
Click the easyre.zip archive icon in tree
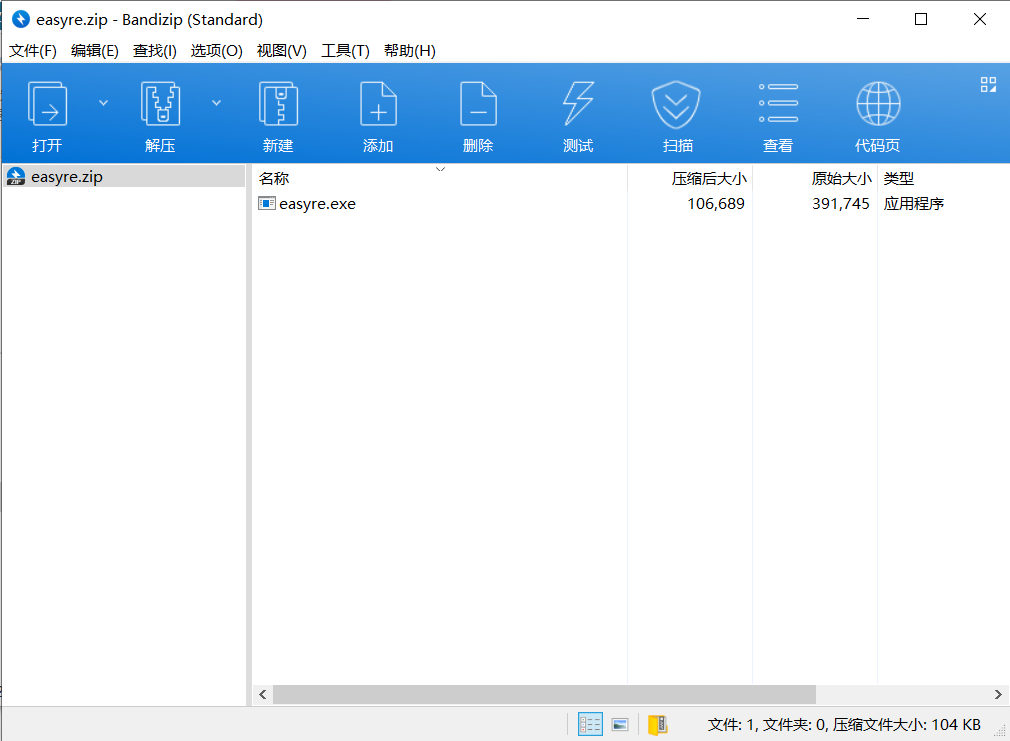click(15, 177)
